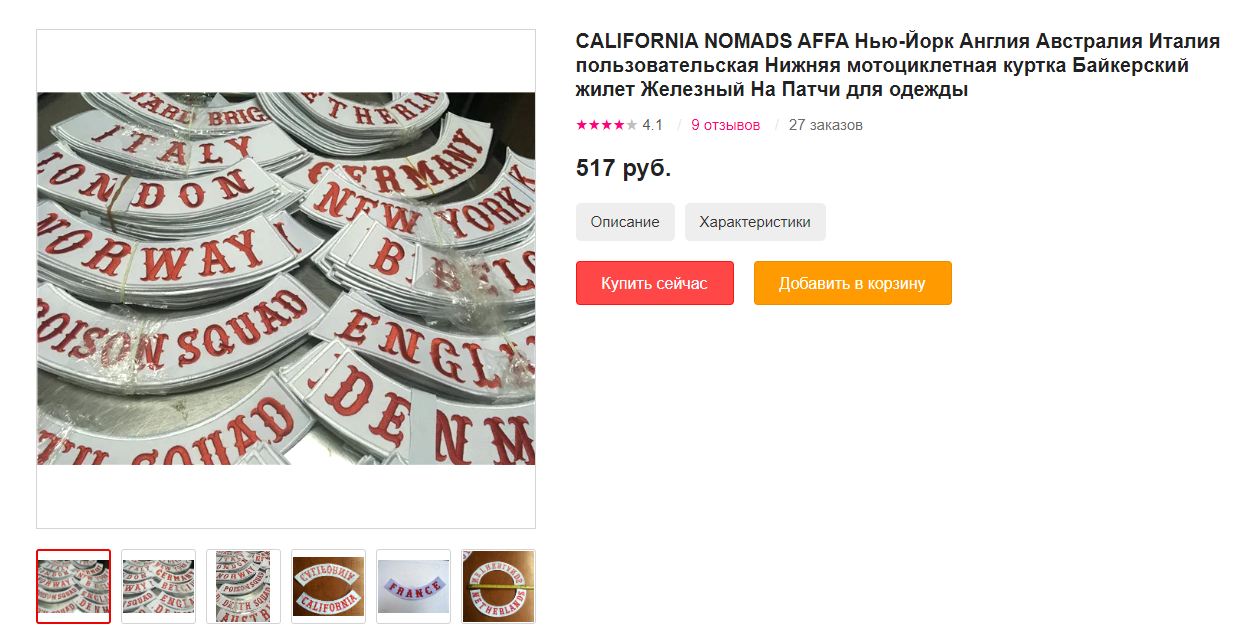Click the star rating icons
1252x626 pixels.
click(x=606, y=125)
